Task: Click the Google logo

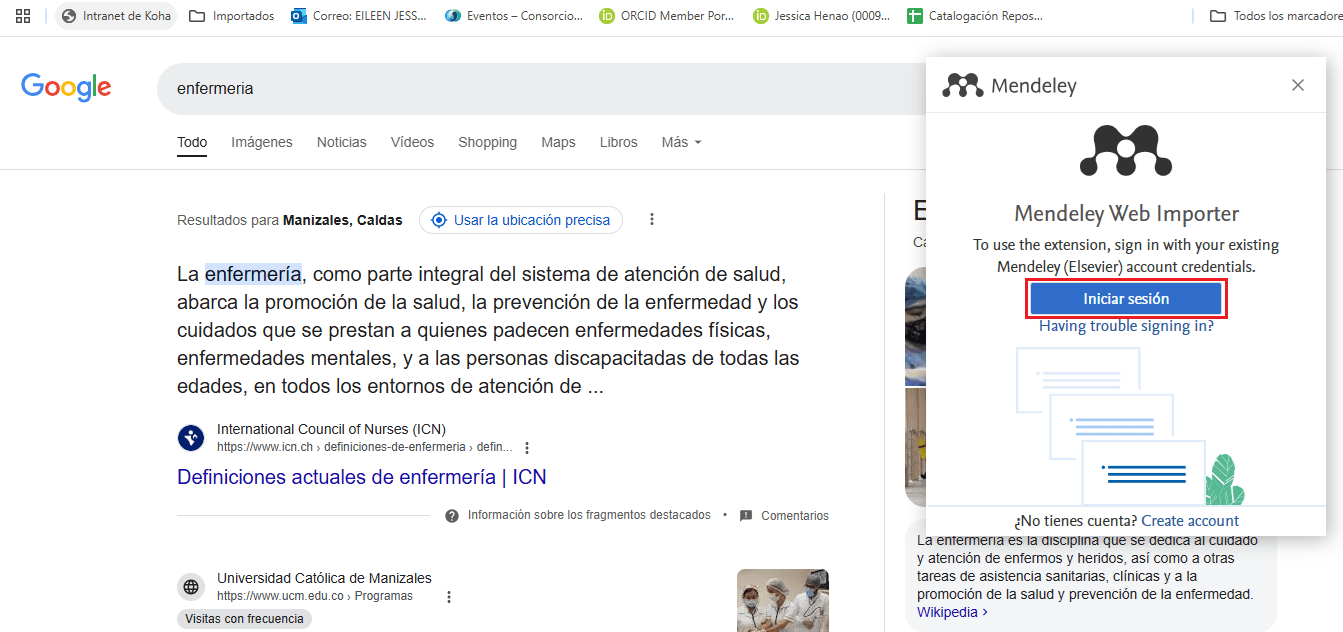Action: pyautogui.click(x=66, y=88)
